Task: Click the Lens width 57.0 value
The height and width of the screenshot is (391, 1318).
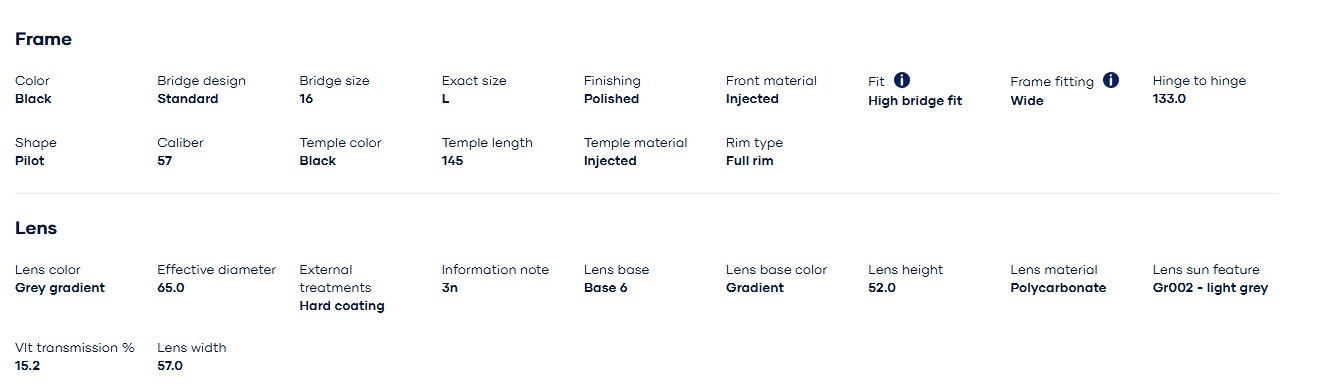Action: (x=170, y=365)
